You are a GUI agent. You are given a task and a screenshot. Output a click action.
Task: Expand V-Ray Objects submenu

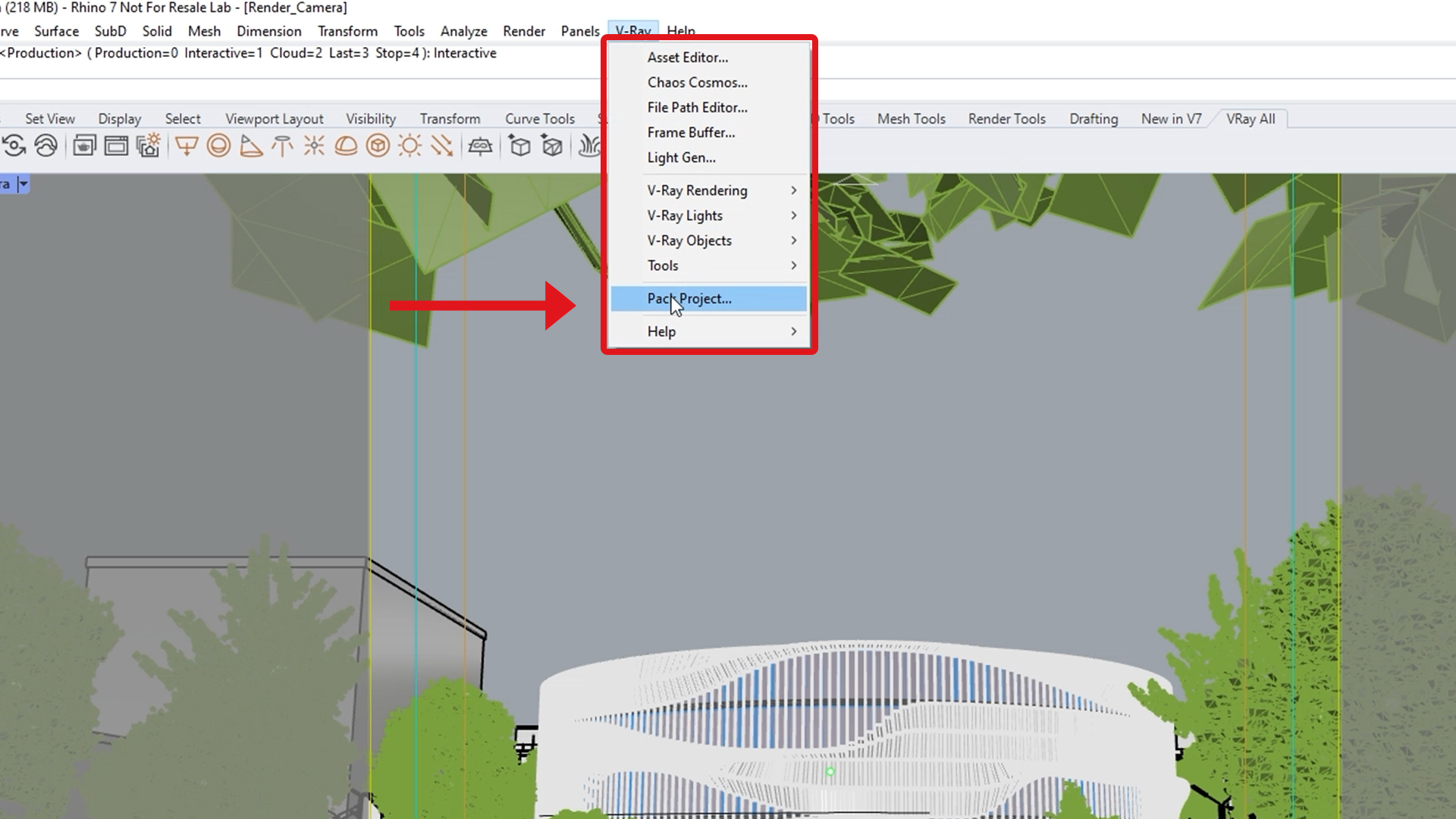(x=708, y=240)
